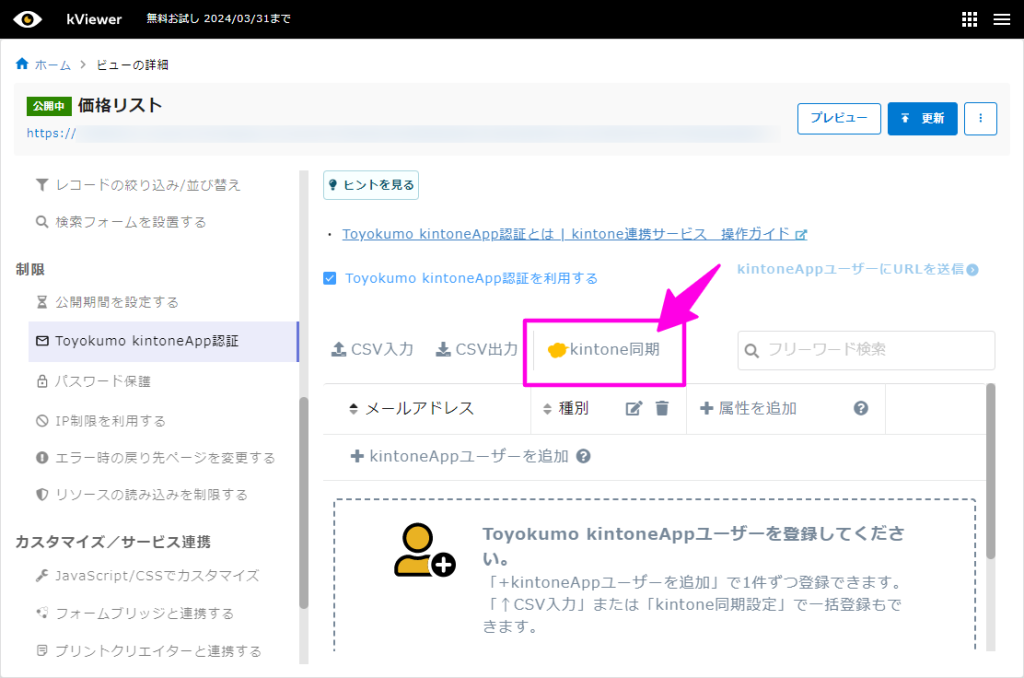Click the ヒントを見る button

point(371,185)
